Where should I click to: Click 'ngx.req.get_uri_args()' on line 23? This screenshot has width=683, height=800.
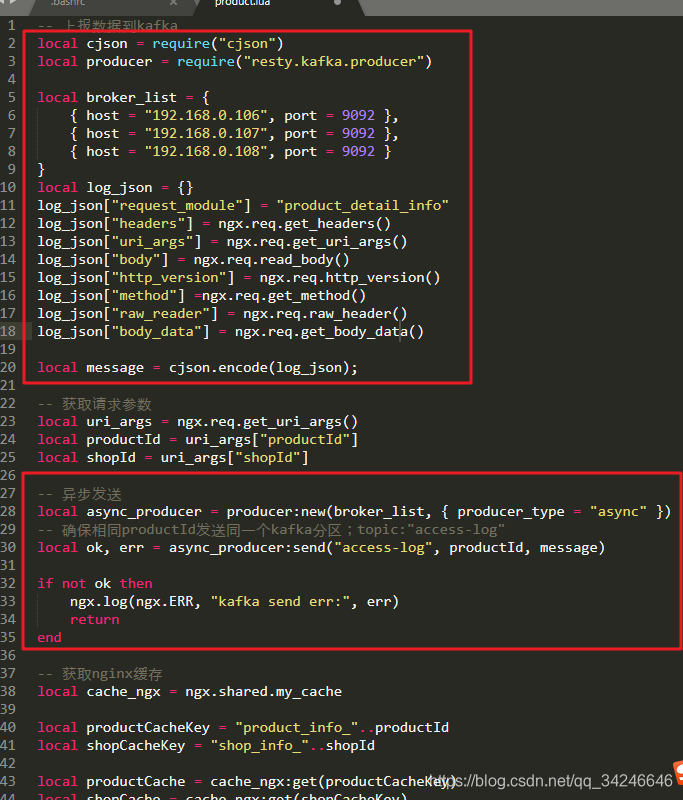(267, 422)
